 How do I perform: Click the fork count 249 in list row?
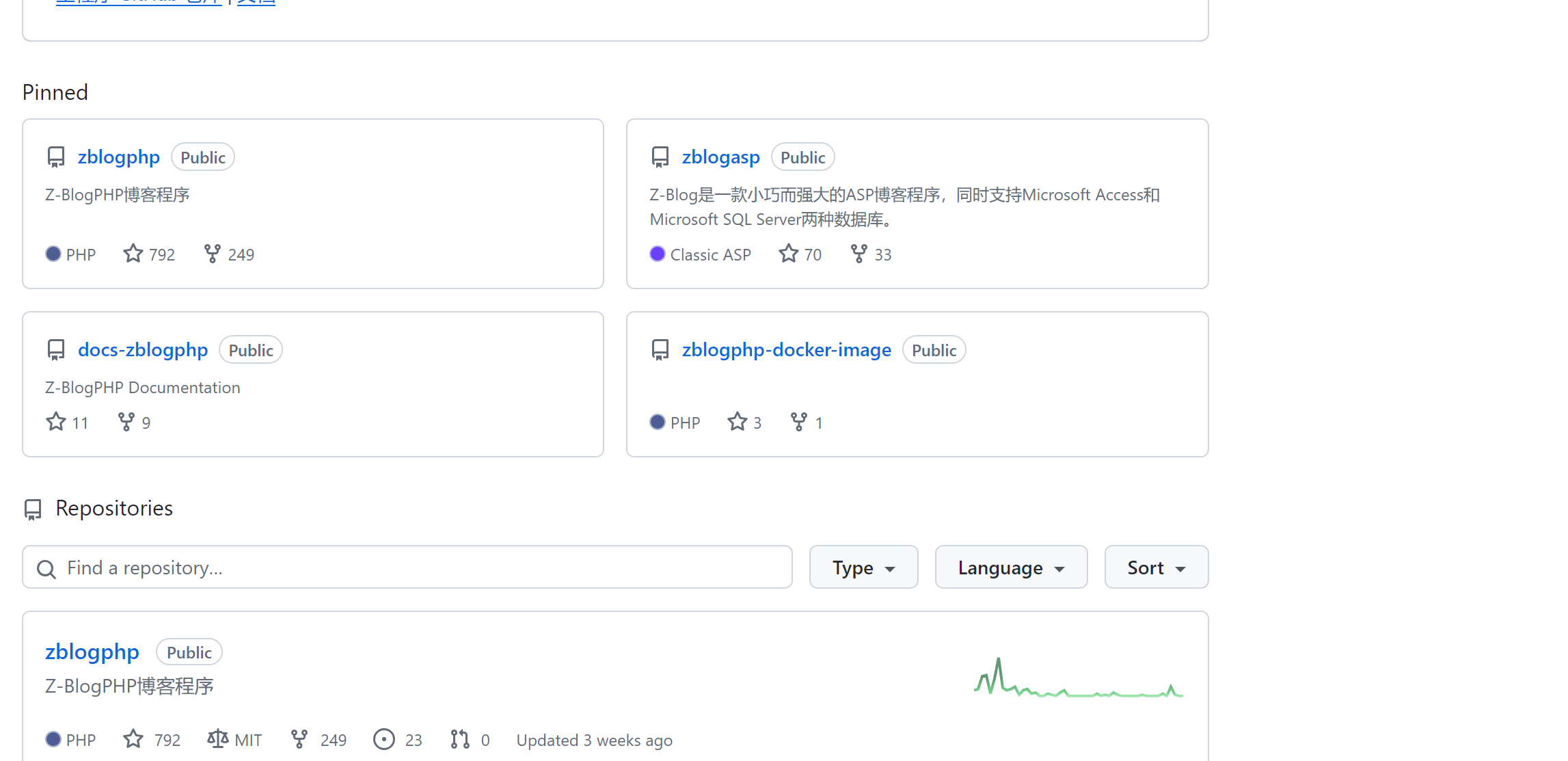(319, 740)
